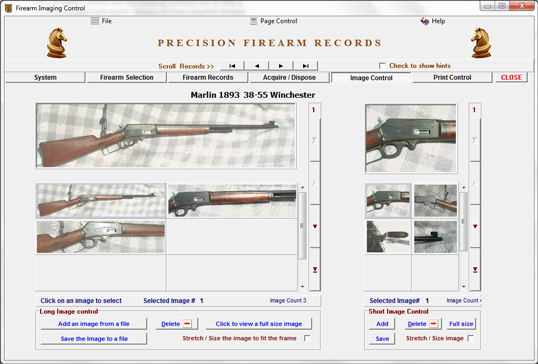Switch to the Firearm Selection tab
The image size is (538, 364).
tap(127, 78)
